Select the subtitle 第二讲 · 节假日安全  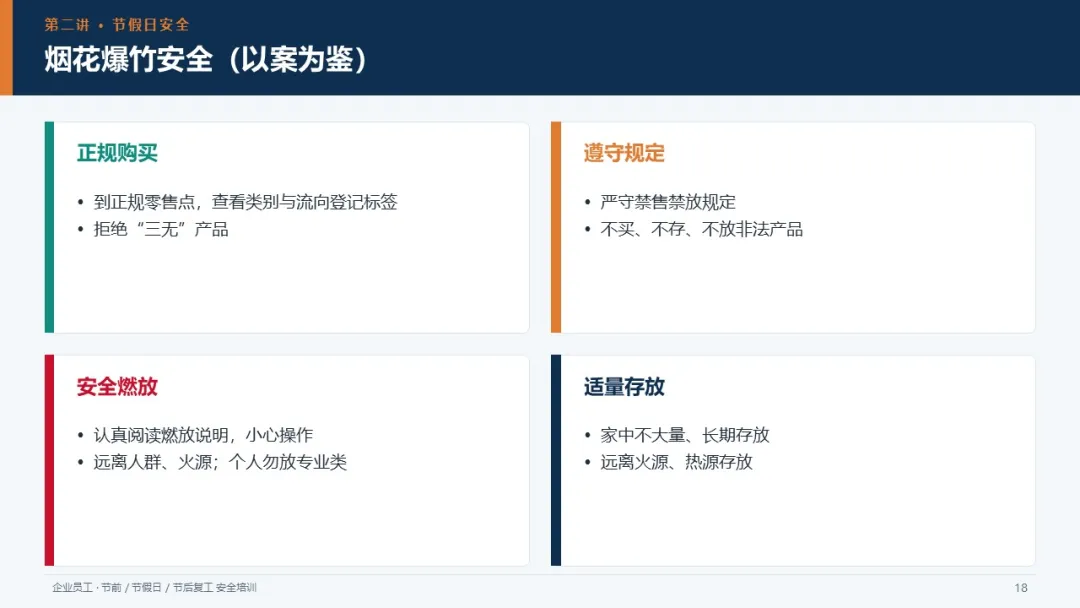coord(117,25)
